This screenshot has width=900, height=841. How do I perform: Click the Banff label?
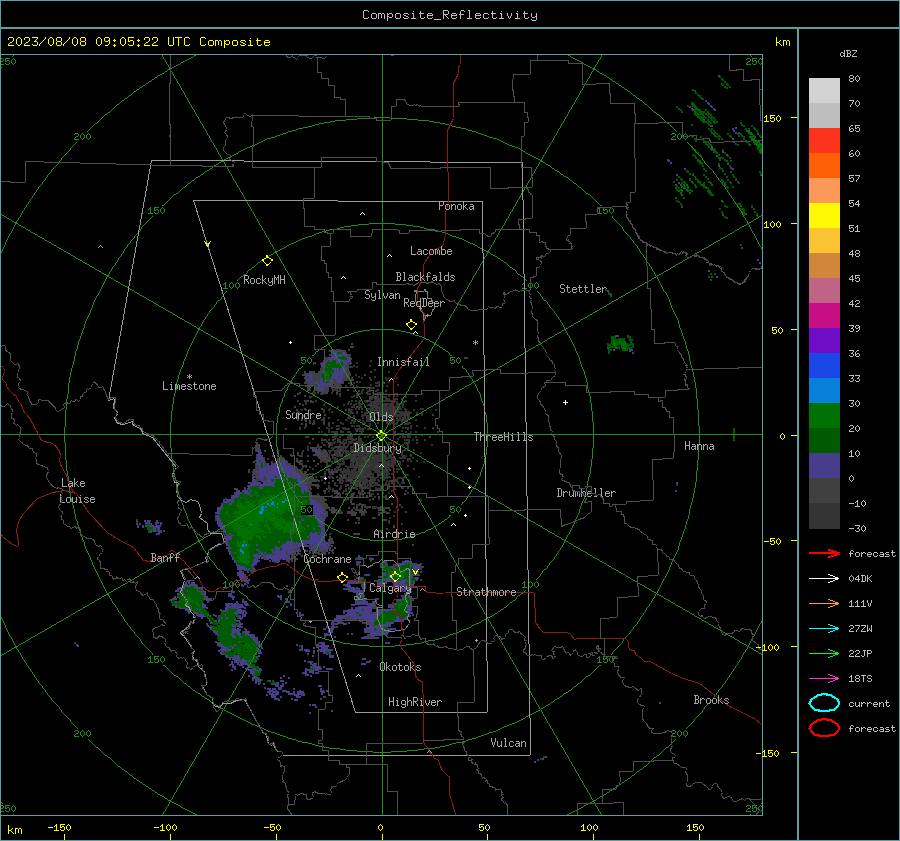pyautogui.click(x=165, y=557)
